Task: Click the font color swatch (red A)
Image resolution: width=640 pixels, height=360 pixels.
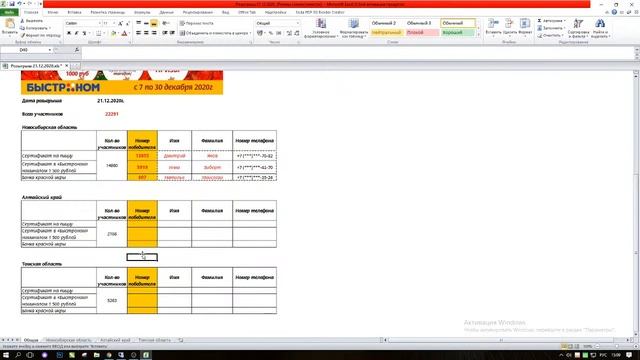Action: point(124,33)
